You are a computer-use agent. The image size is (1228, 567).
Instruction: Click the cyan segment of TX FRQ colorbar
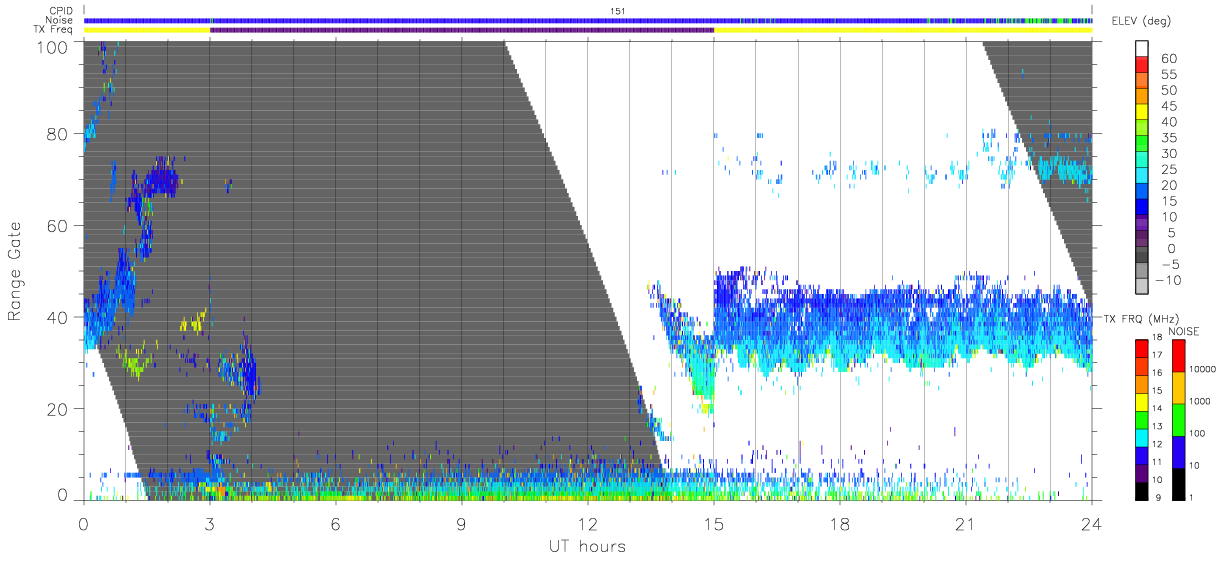[x=1142, y=438]
